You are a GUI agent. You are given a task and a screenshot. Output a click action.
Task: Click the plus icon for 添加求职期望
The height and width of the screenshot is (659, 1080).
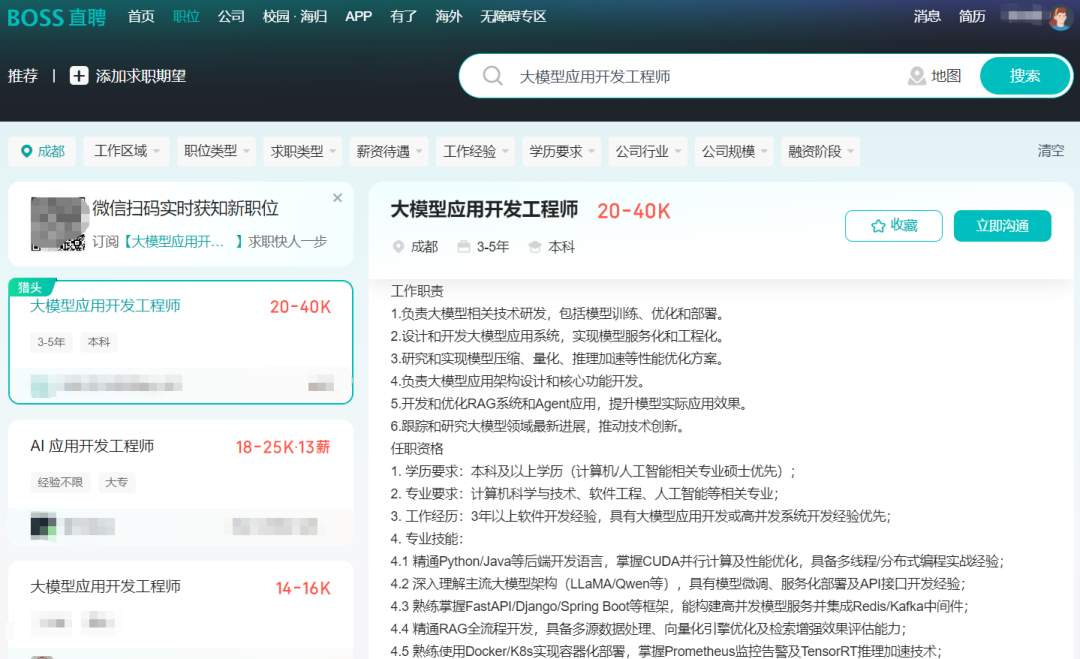pyautogui.click(x=79, y=76)
